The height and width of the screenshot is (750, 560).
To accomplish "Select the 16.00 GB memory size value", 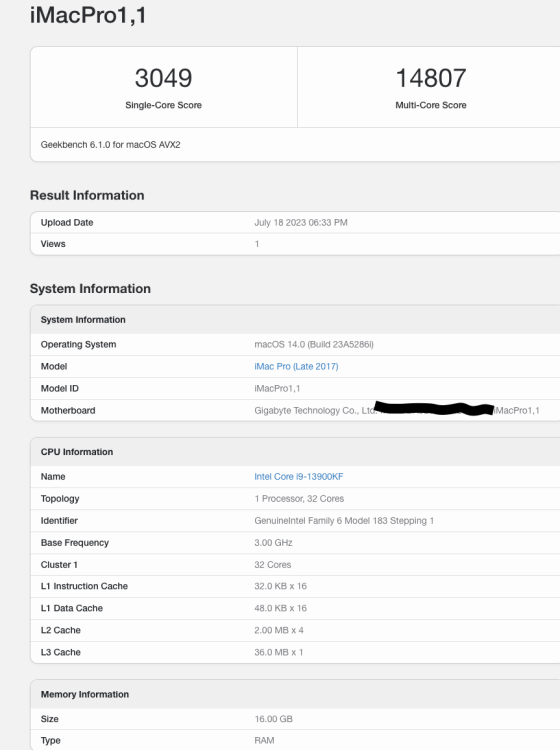I will click(274, 719).
